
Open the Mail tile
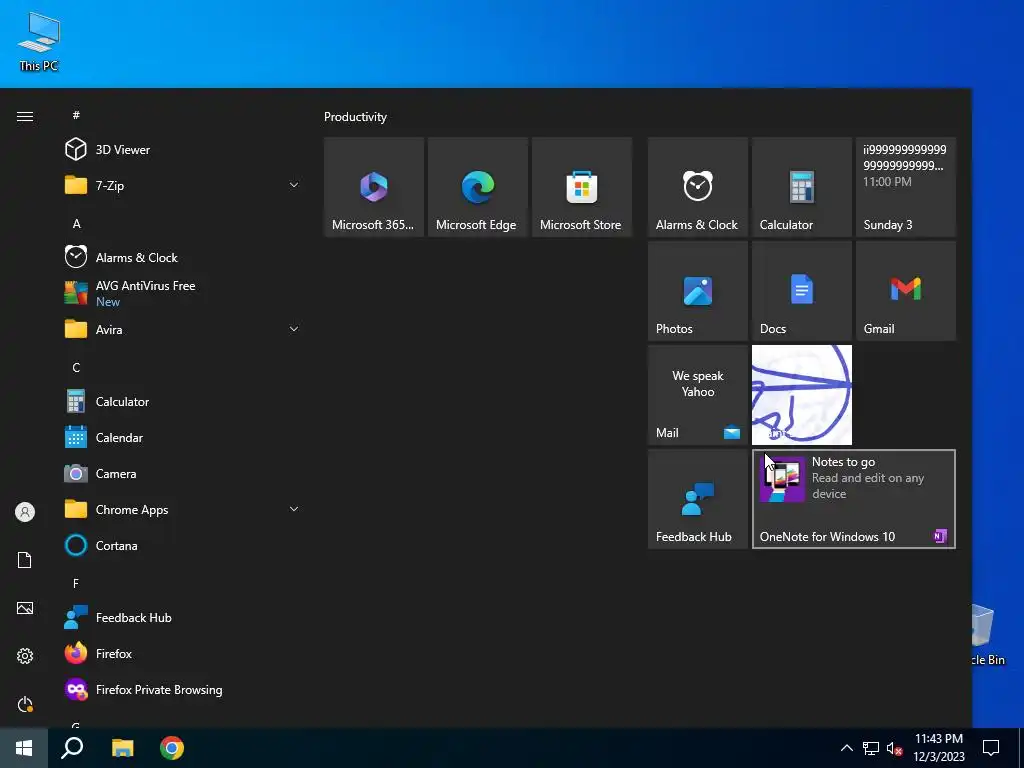(697, 395)
